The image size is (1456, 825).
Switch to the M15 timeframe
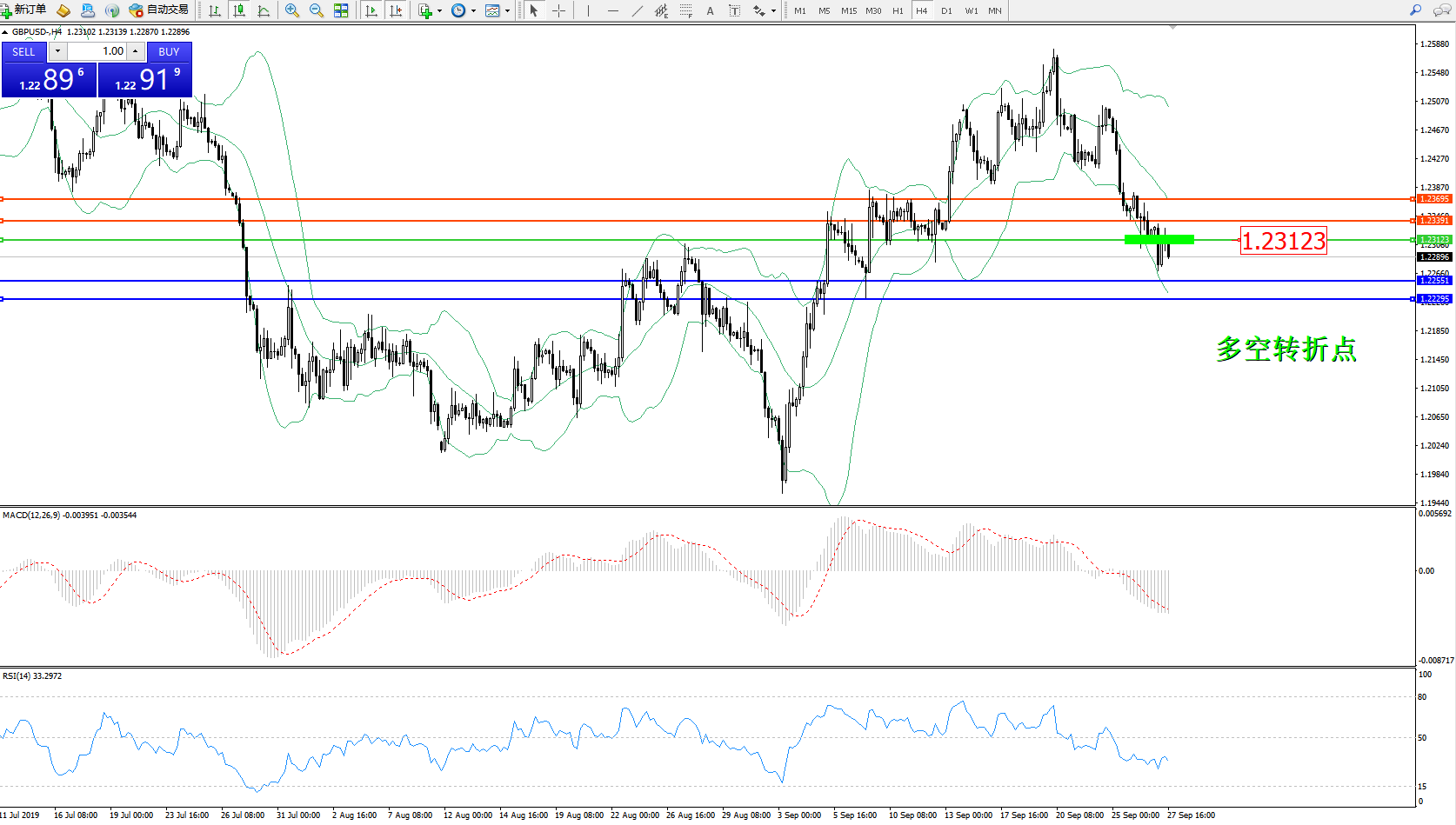(848, 10)
